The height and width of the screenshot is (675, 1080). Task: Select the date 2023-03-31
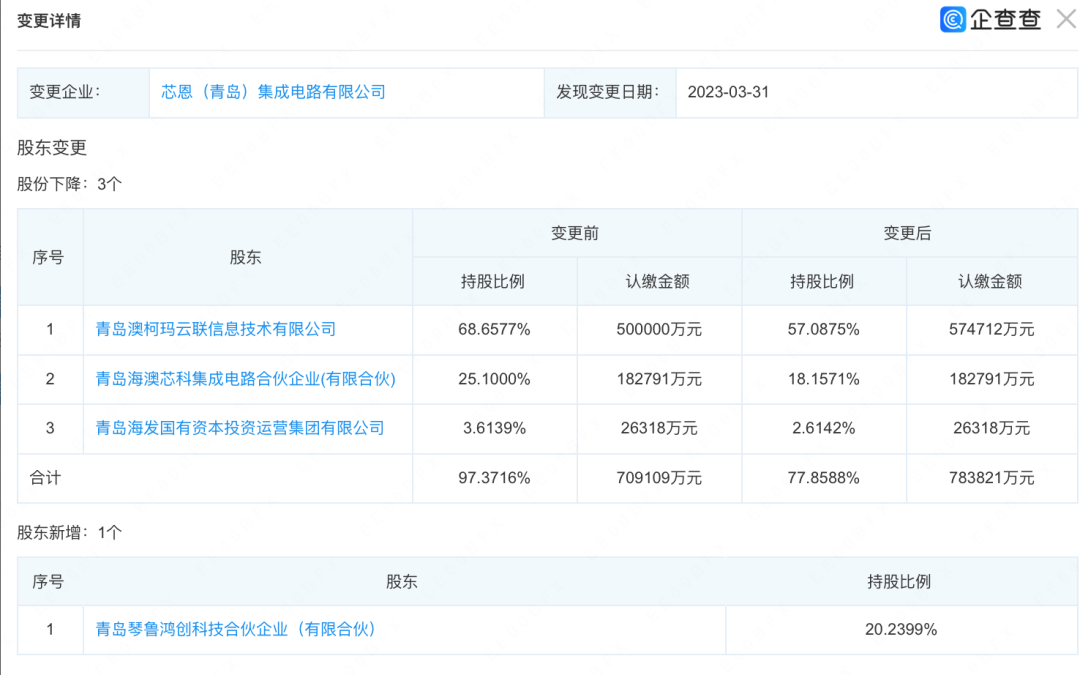pos(728,92)
